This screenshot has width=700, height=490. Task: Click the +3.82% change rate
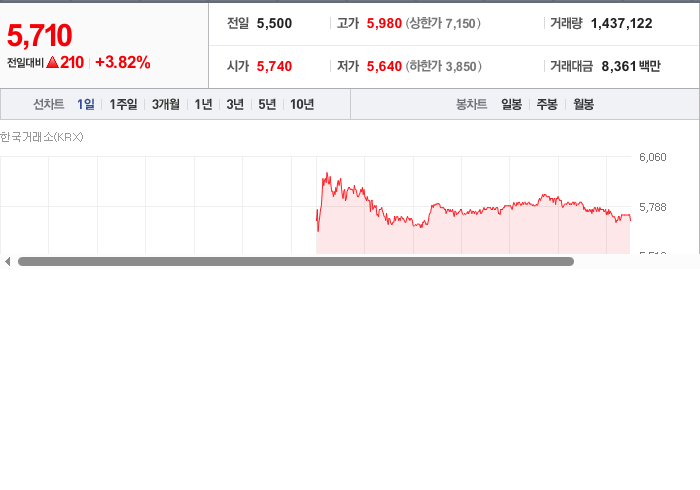point(123,62)
